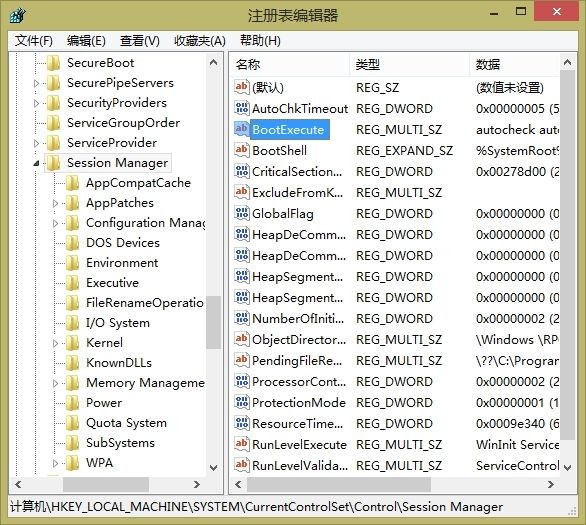Sort values by the 数据 column header
The width and height of the screenshot is (586, 525).
coord(515,65)
